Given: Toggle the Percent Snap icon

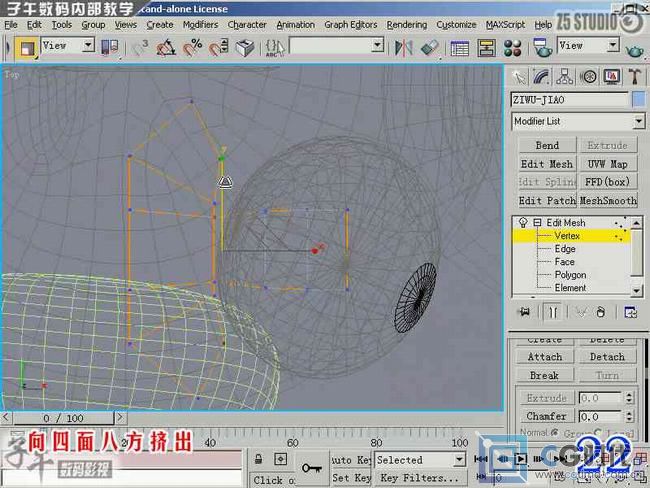Looking at the screenshot, I should pos(192,48).
